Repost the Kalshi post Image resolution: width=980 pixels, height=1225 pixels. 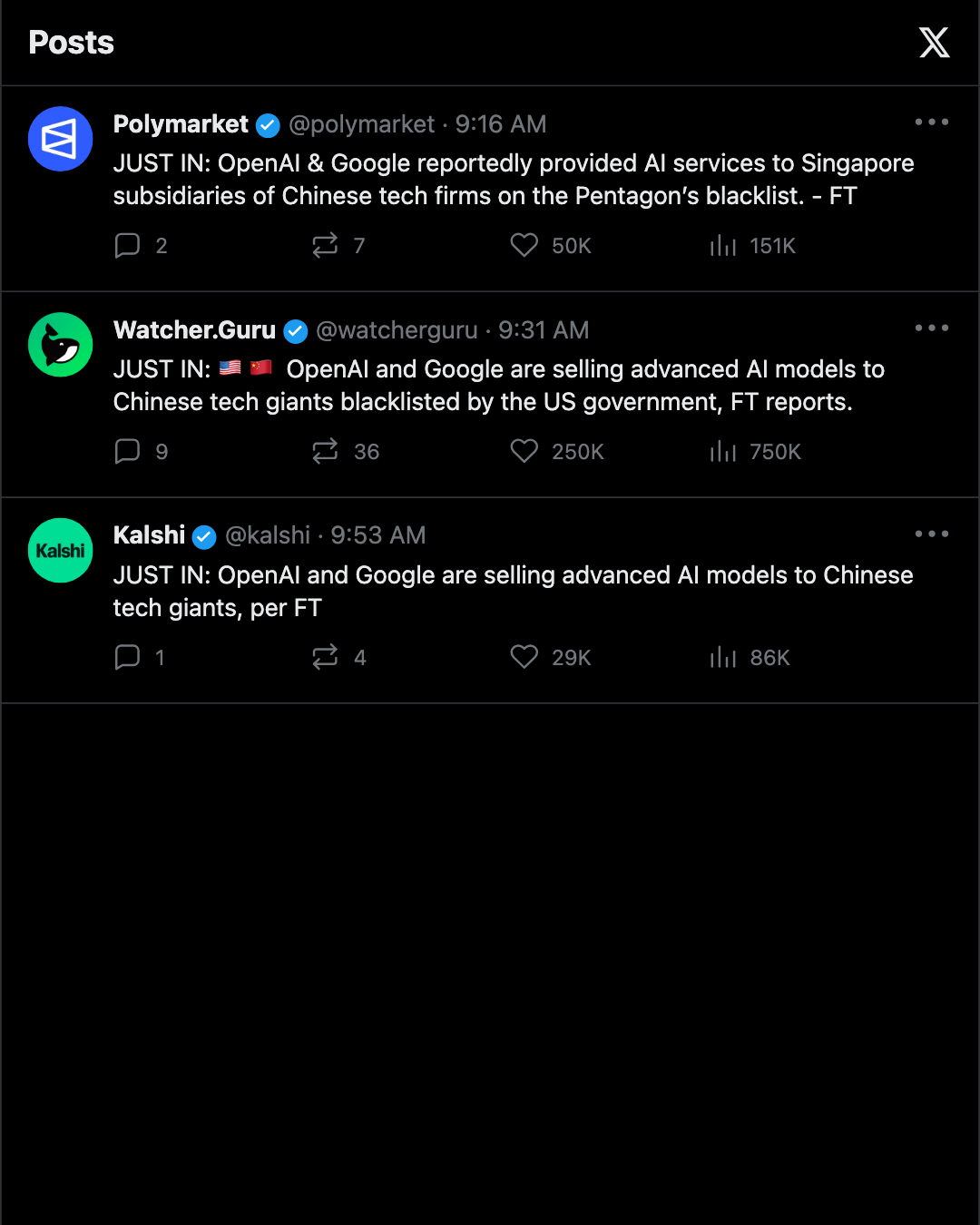click(325, 658)
